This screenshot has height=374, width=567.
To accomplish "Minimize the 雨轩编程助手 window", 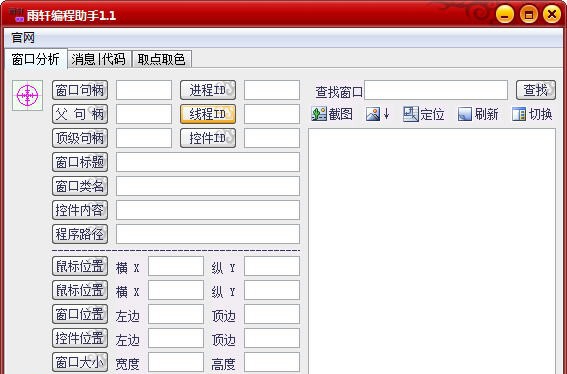I will tap(505, 14).
